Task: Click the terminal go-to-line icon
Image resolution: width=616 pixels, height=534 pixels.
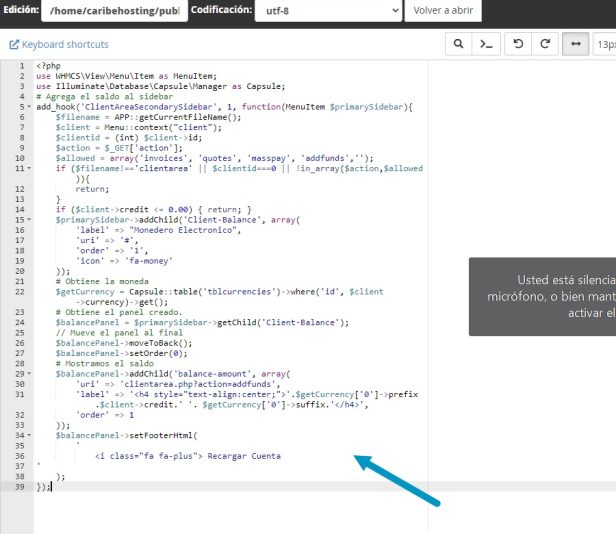Action: pyautogui.click(x=486, y=44)
